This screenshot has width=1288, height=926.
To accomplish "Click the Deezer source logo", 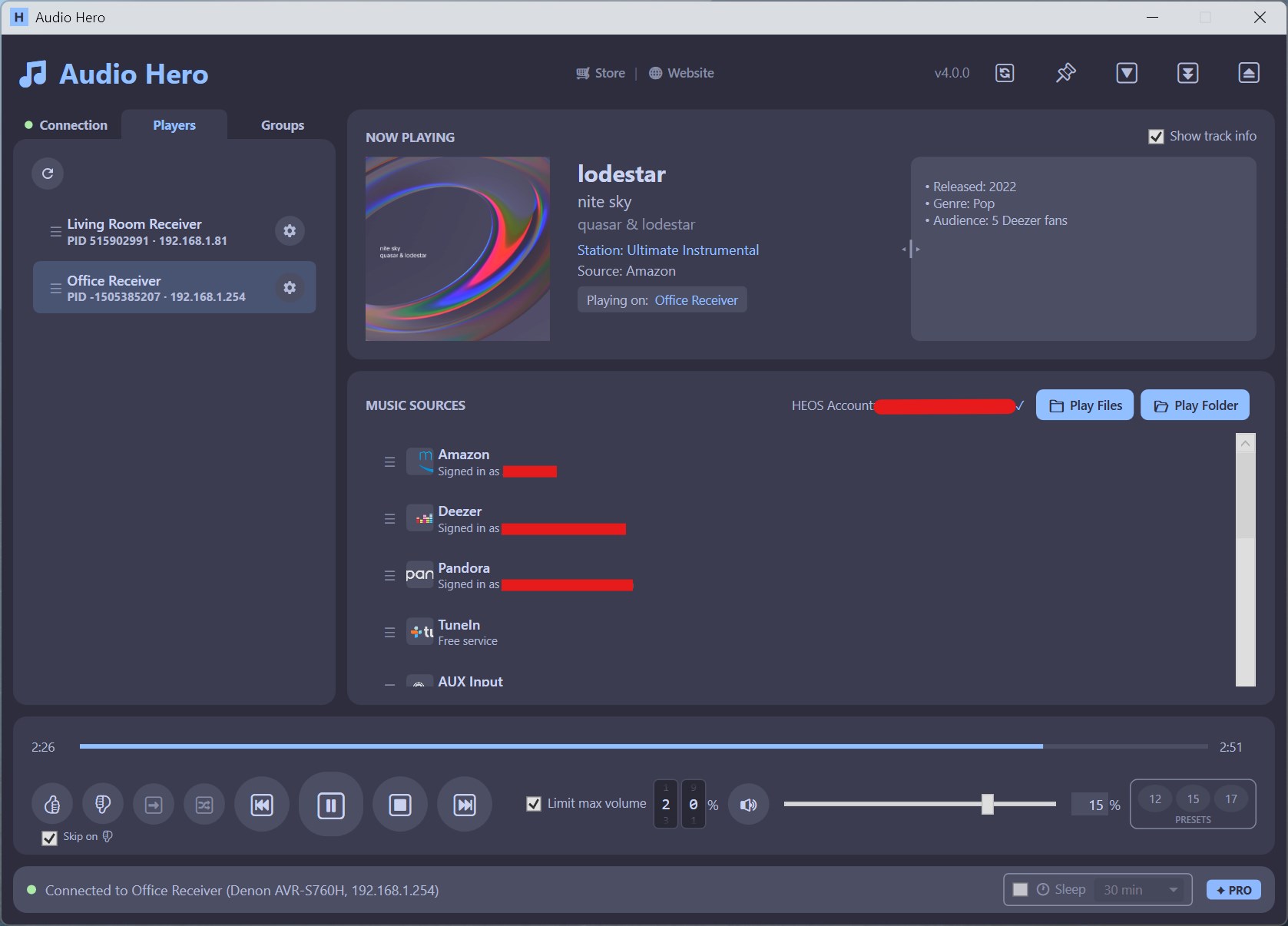I will 420,518.
